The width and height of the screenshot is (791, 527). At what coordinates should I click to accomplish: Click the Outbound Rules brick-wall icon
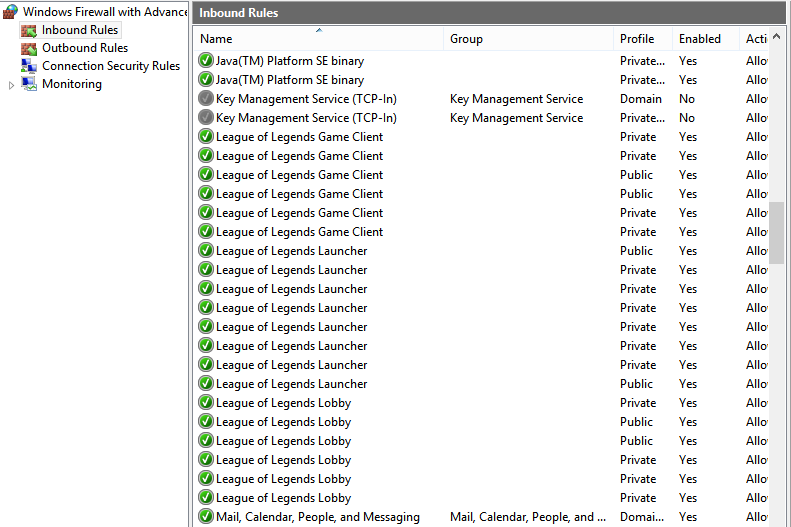(29, 48)
